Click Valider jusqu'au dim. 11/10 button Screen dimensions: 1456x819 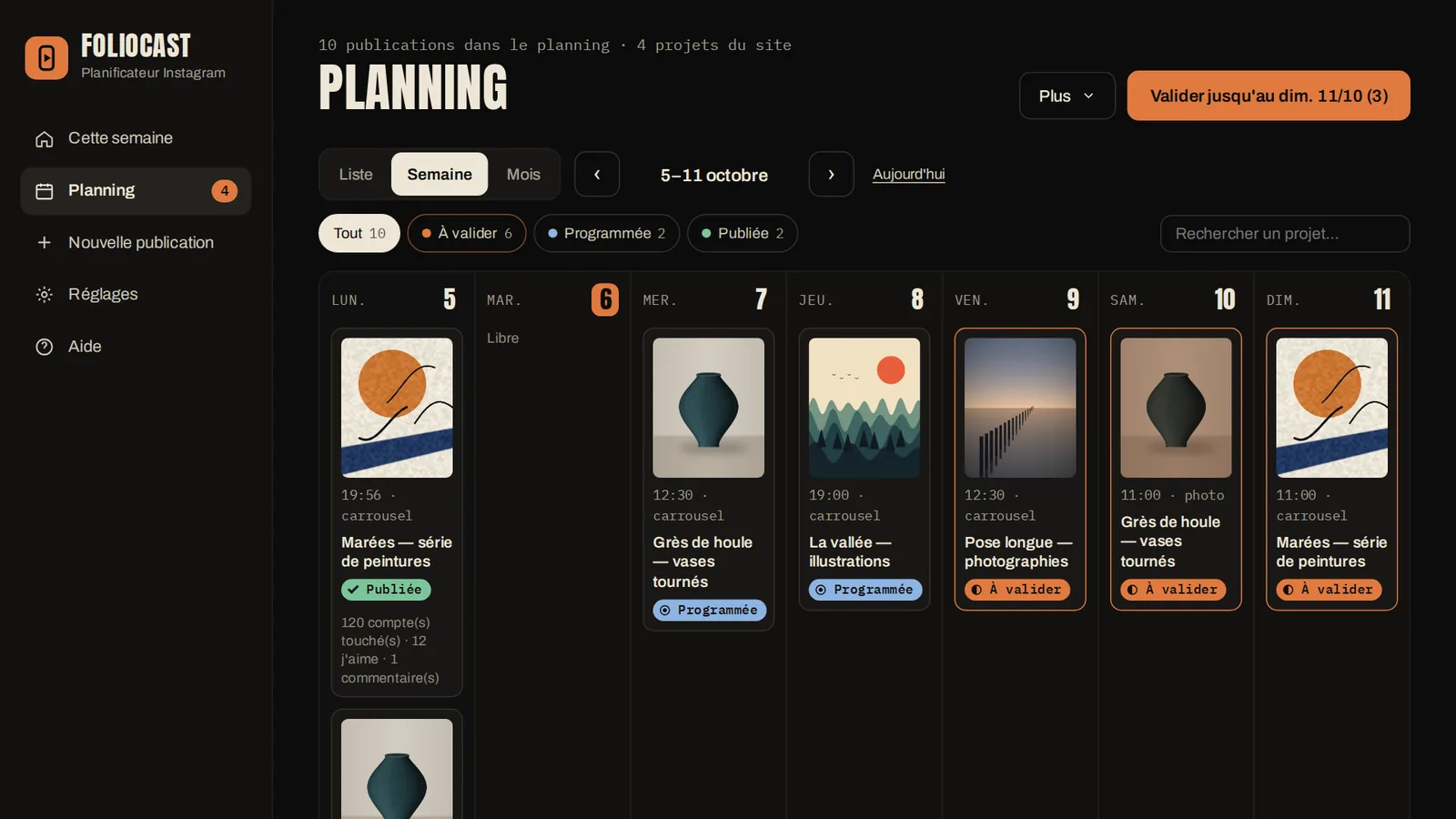(x=1269, y=96)
